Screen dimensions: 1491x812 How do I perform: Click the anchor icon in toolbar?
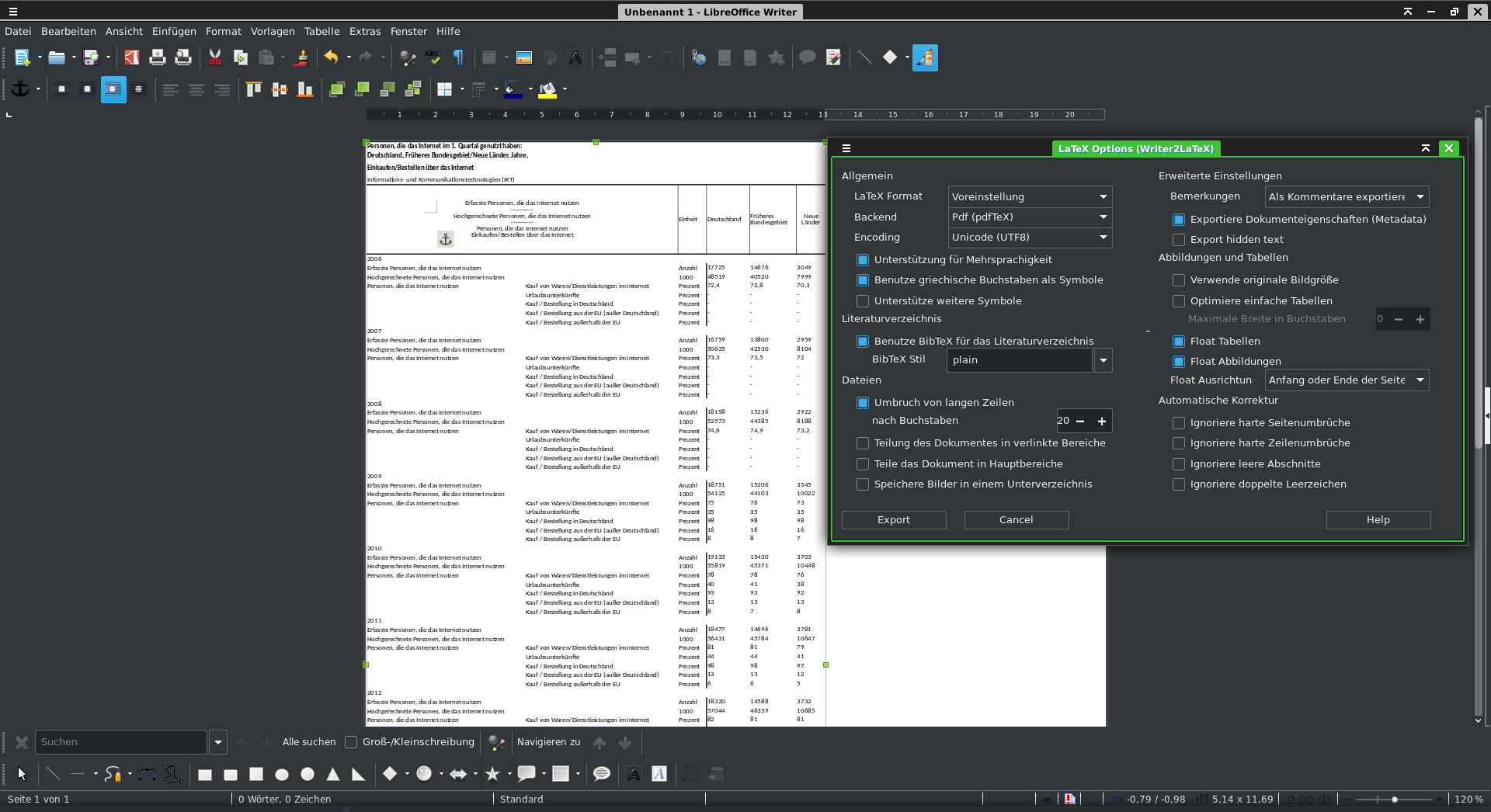click(20, 89)
